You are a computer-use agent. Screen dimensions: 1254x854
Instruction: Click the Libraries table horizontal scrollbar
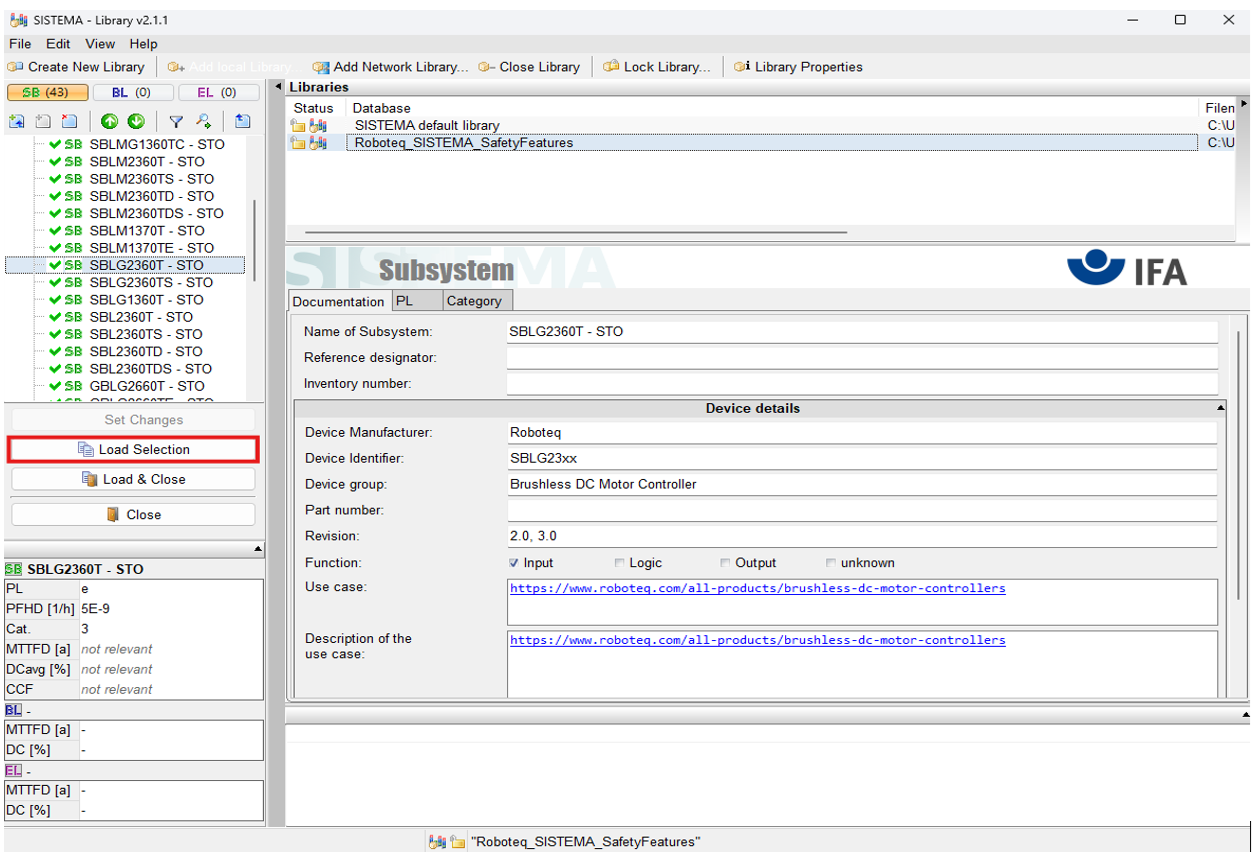point(575,232)
